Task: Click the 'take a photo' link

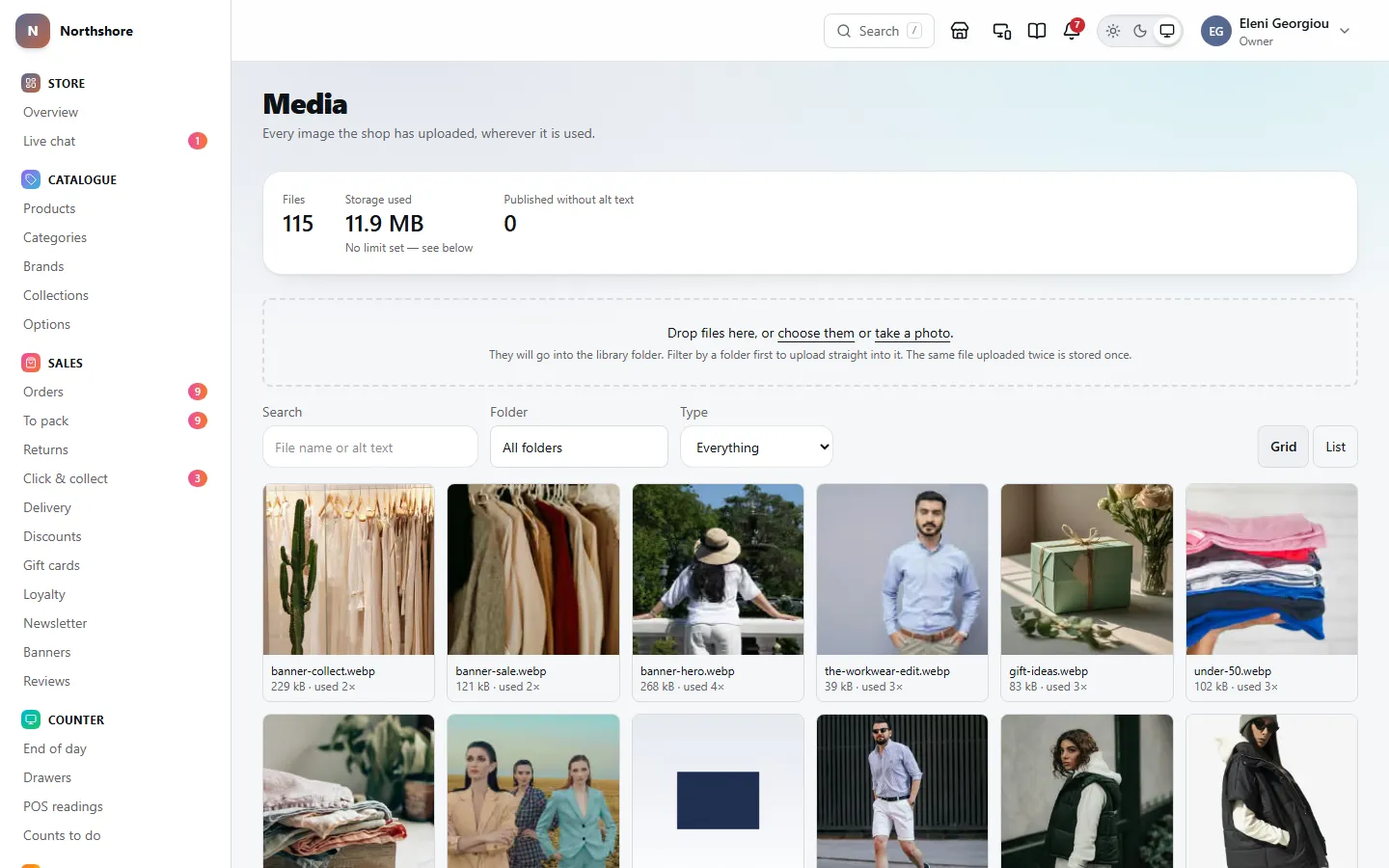Action: (x=912, y=333)
